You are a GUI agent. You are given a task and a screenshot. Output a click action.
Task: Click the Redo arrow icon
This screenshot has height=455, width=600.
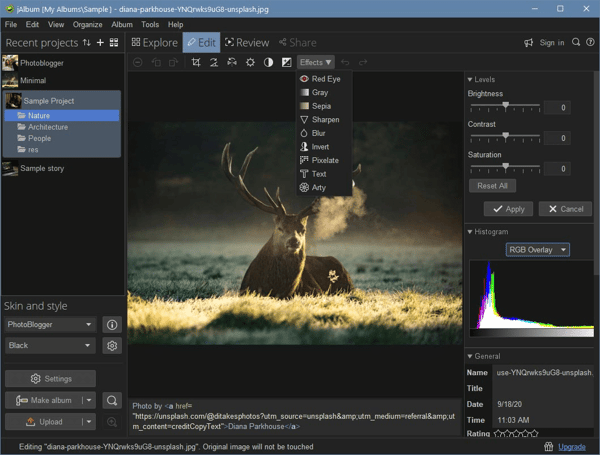[x=363, y=62]
